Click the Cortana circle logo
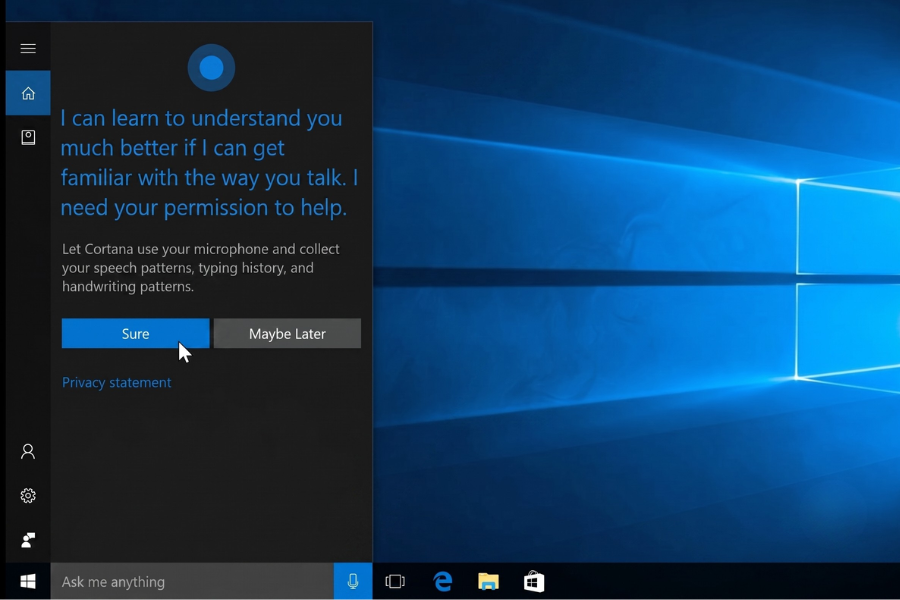 tap(211, 68)
